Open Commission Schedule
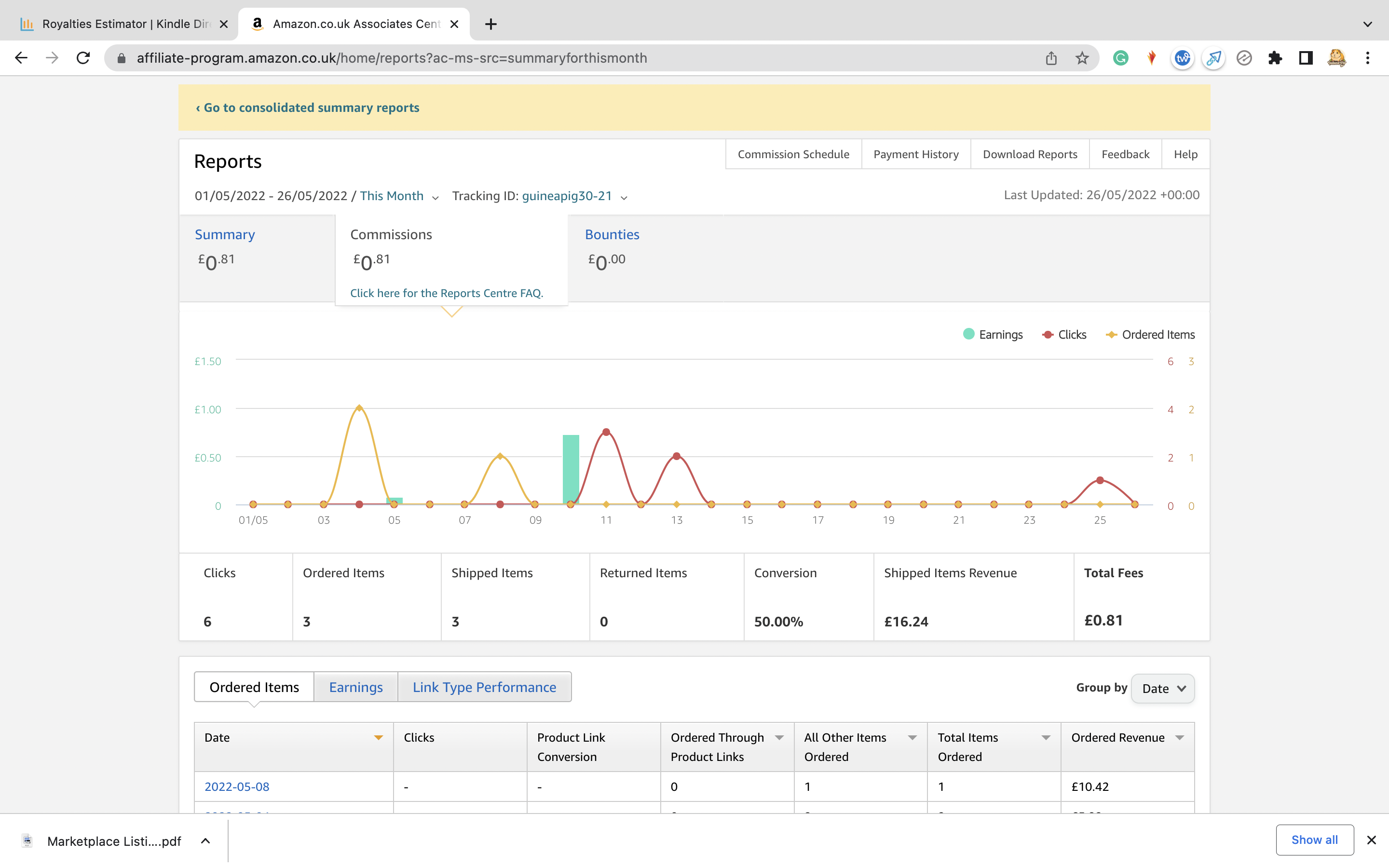The image size is (1389, 868). click(x=793, y=154)
